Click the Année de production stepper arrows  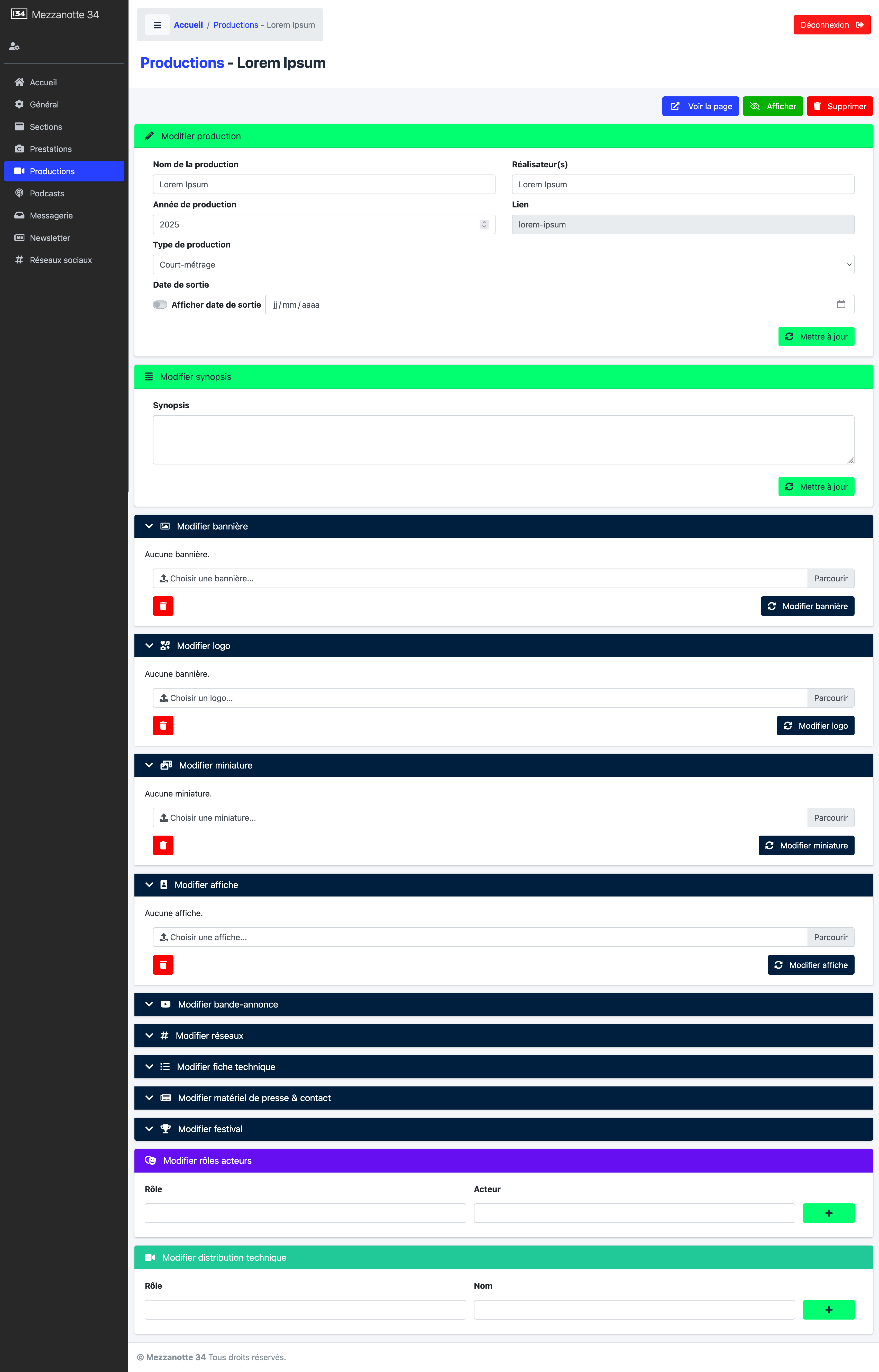(x=484, y=224)
